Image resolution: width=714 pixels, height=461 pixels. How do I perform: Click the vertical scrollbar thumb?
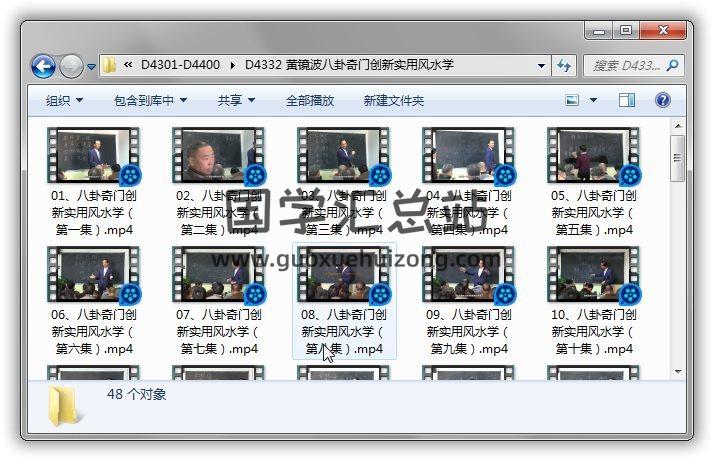(x=678, y=158)
